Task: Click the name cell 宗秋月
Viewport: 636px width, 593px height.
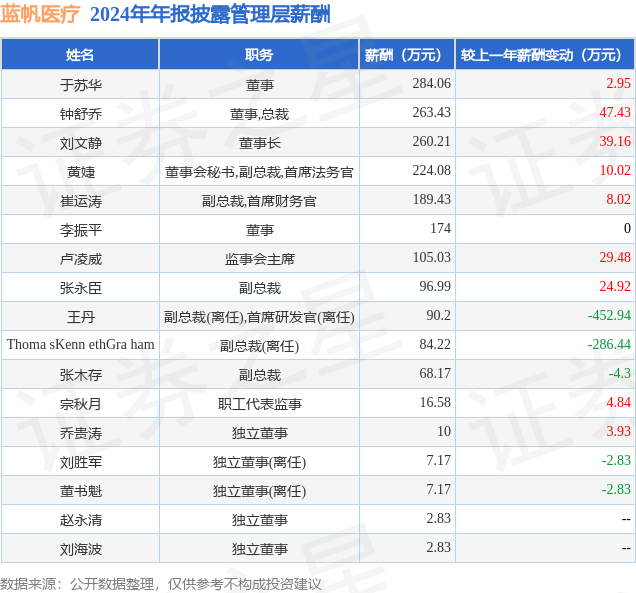Action: [81, 404]
